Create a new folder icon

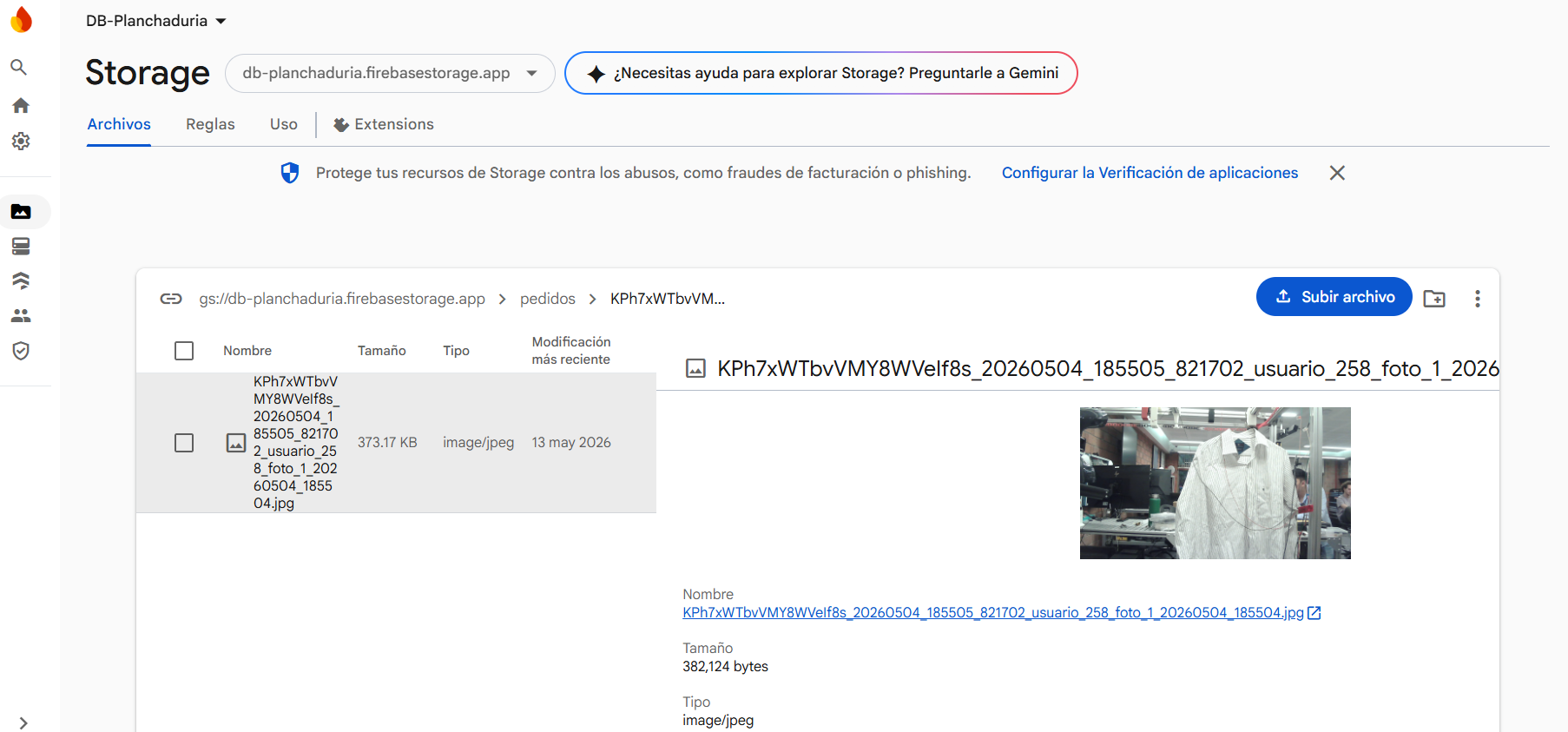1434,298
